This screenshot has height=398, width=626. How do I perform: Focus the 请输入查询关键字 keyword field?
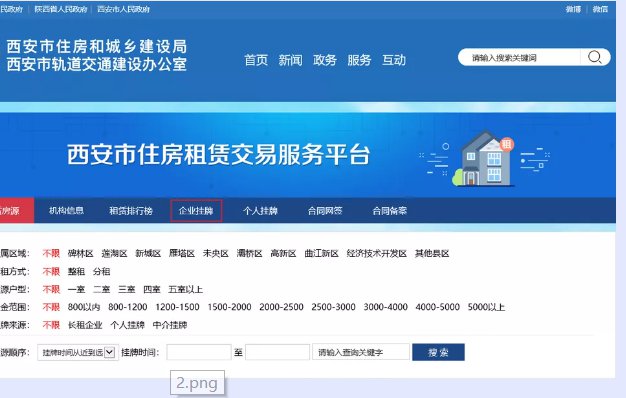[x=361, y=352]
